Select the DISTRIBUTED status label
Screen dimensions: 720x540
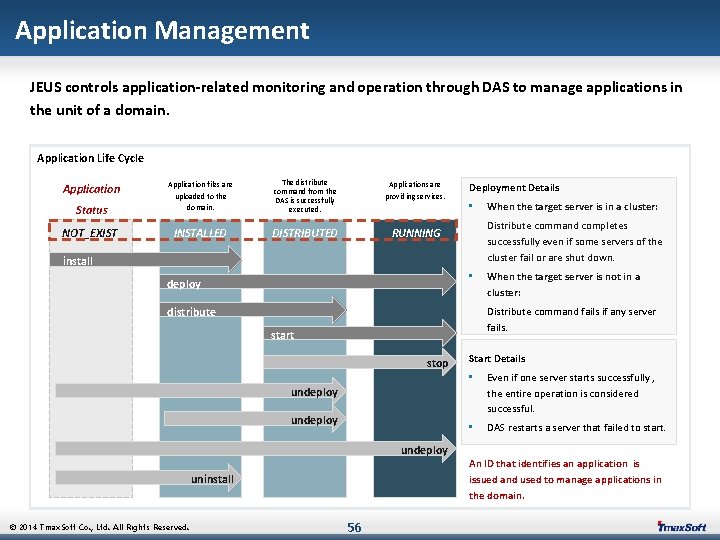coord(304,233)
